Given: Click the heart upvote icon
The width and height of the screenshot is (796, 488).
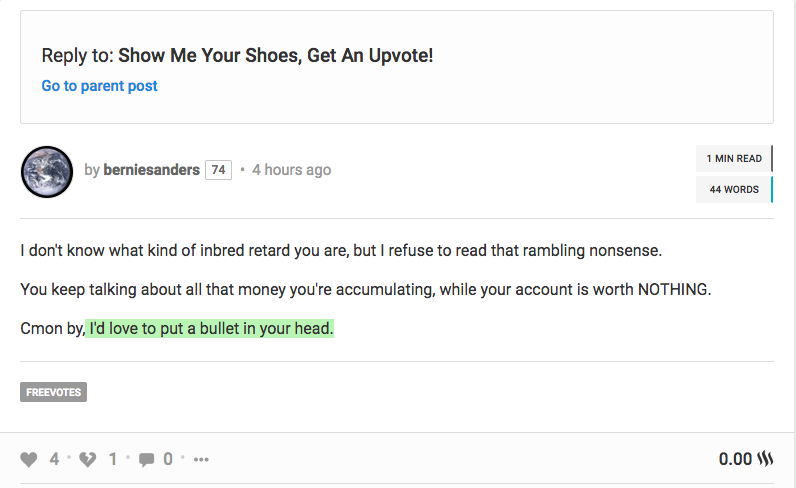Looking at the screenshot, I should [29, 459].
